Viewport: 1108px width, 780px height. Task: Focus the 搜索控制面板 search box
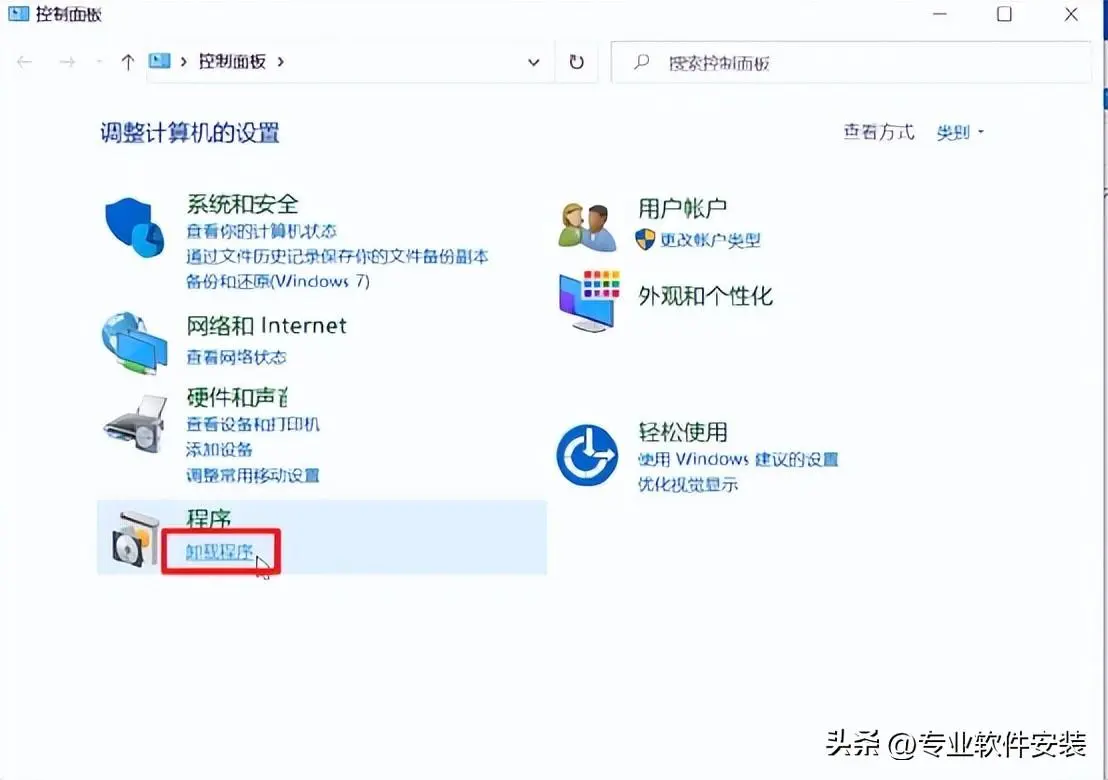[x=851, y=63]
